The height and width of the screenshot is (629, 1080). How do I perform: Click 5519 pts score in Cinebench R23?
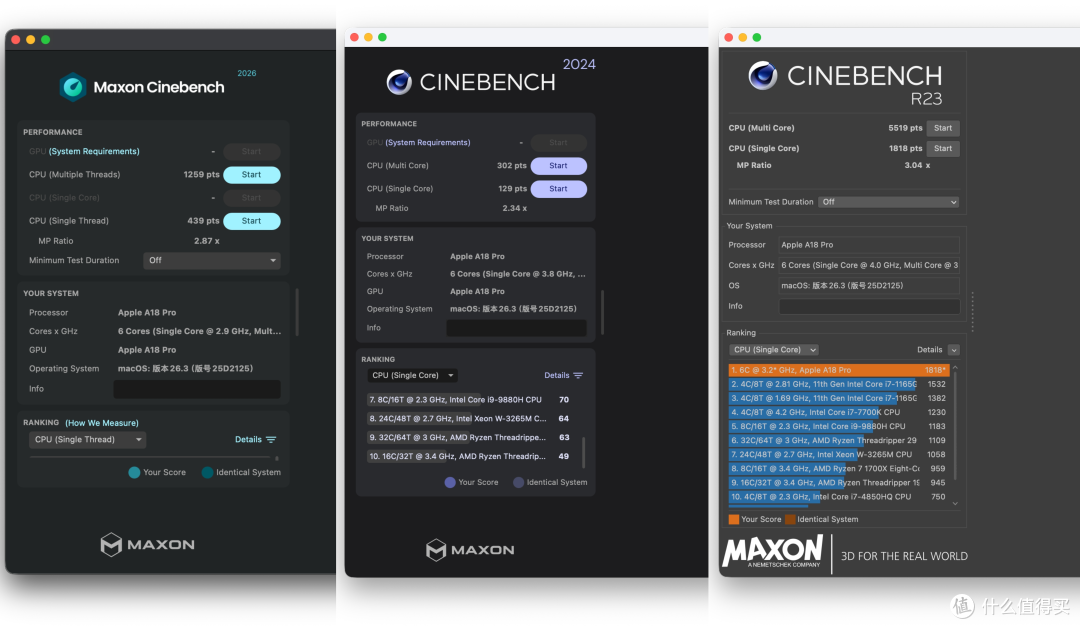click(905, 128)
